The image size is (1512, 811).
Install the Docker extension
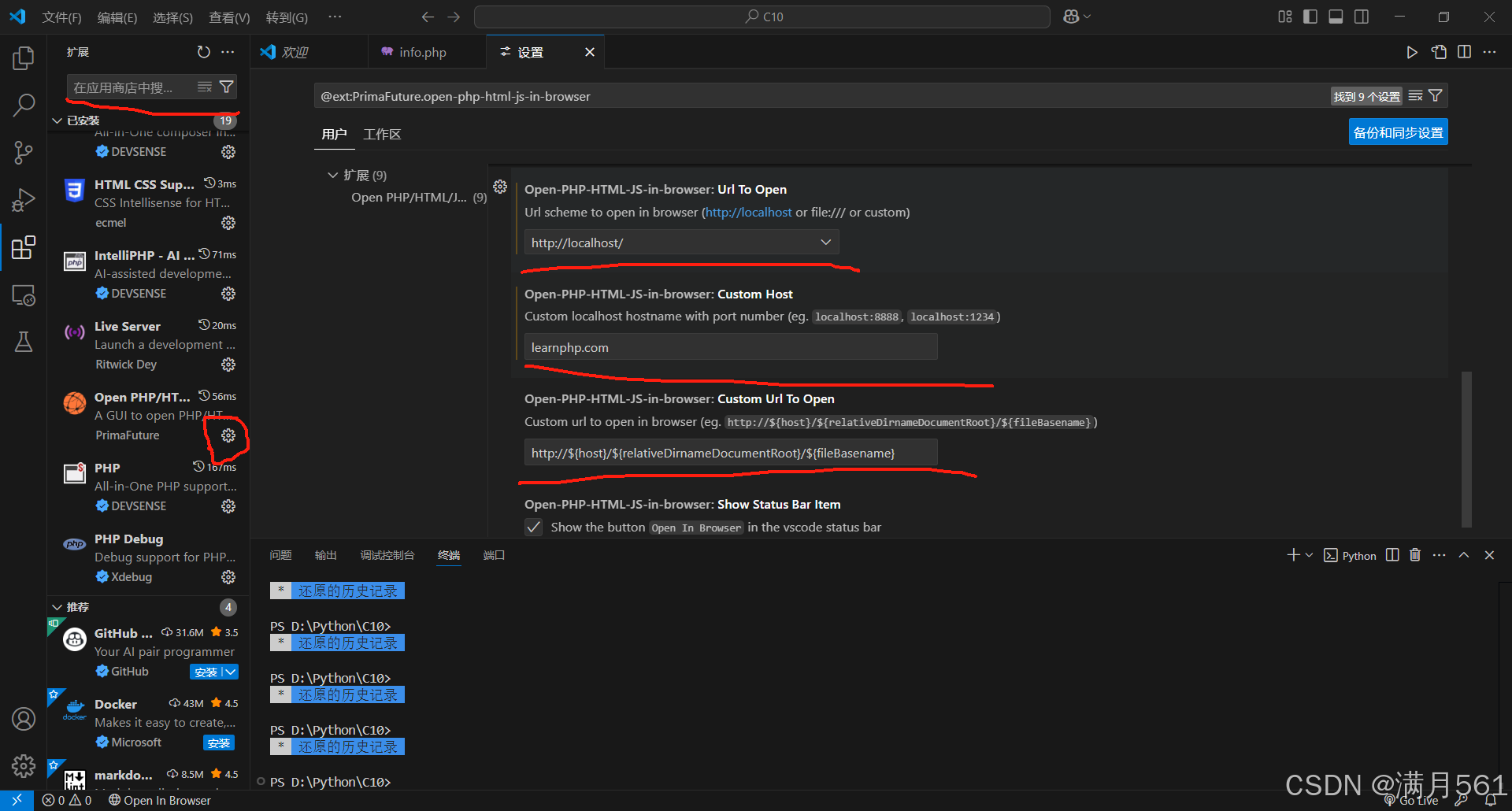click(x=219, y=743)
